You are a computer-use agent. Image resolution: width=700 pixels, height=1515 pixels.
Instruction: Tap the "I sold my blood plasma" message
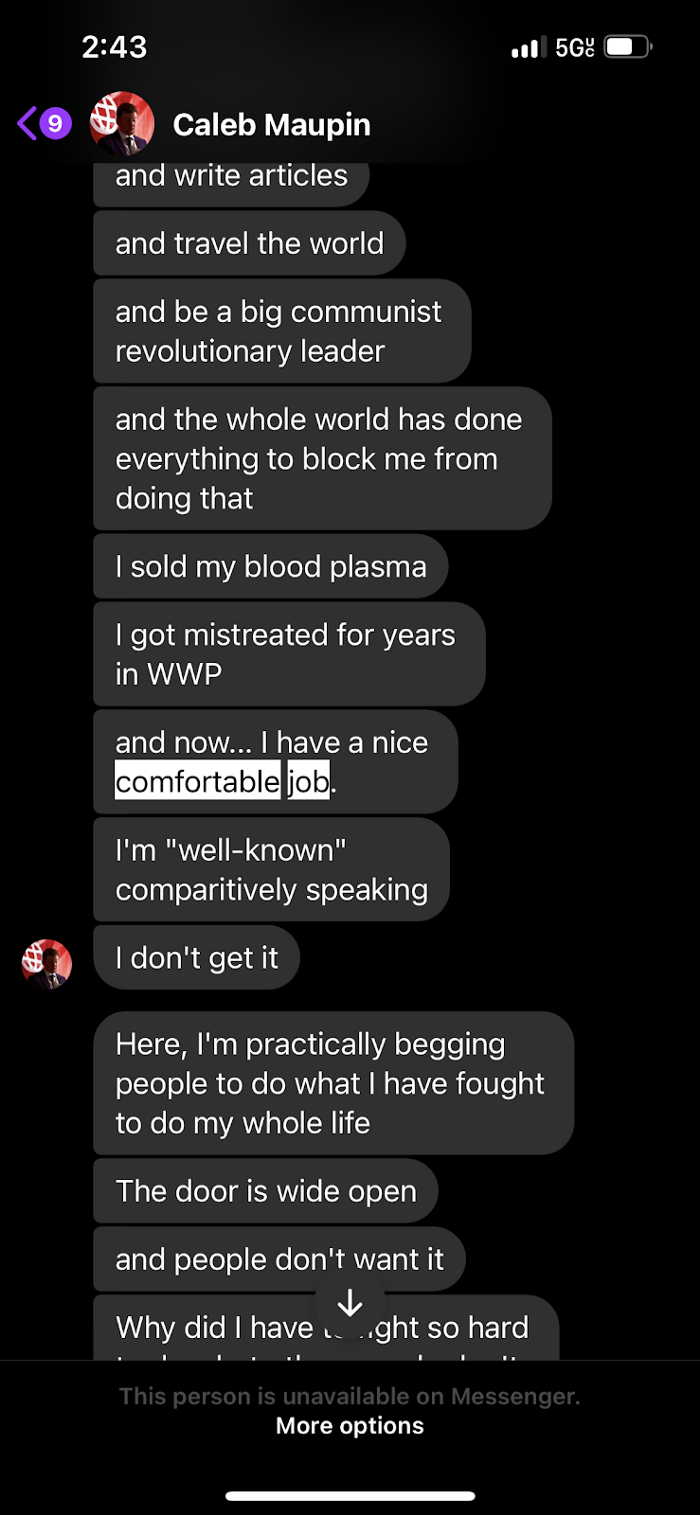[x=271, y=567]
